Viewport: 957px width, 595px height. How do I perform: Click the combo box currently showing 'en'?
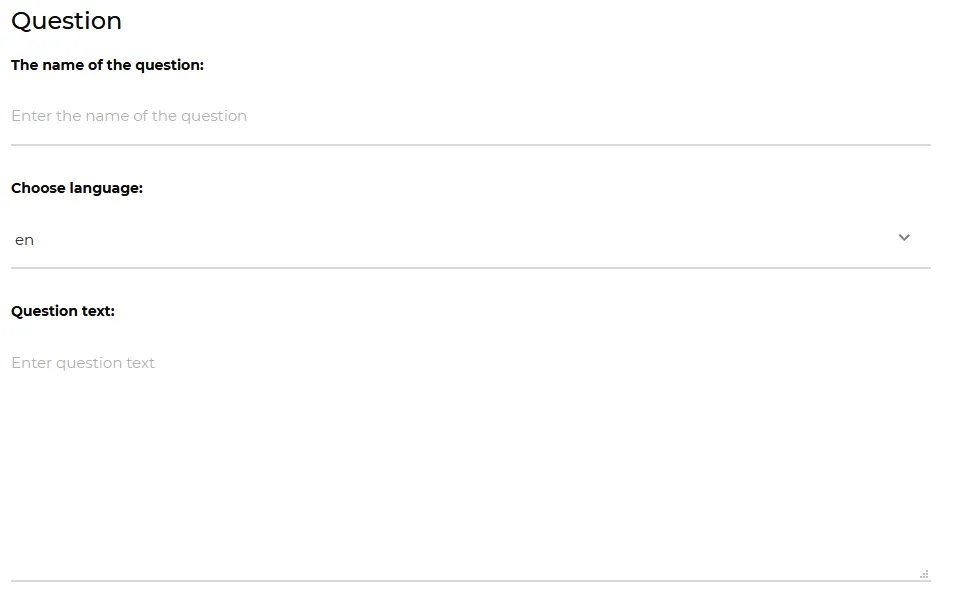[x=470, y=239]
